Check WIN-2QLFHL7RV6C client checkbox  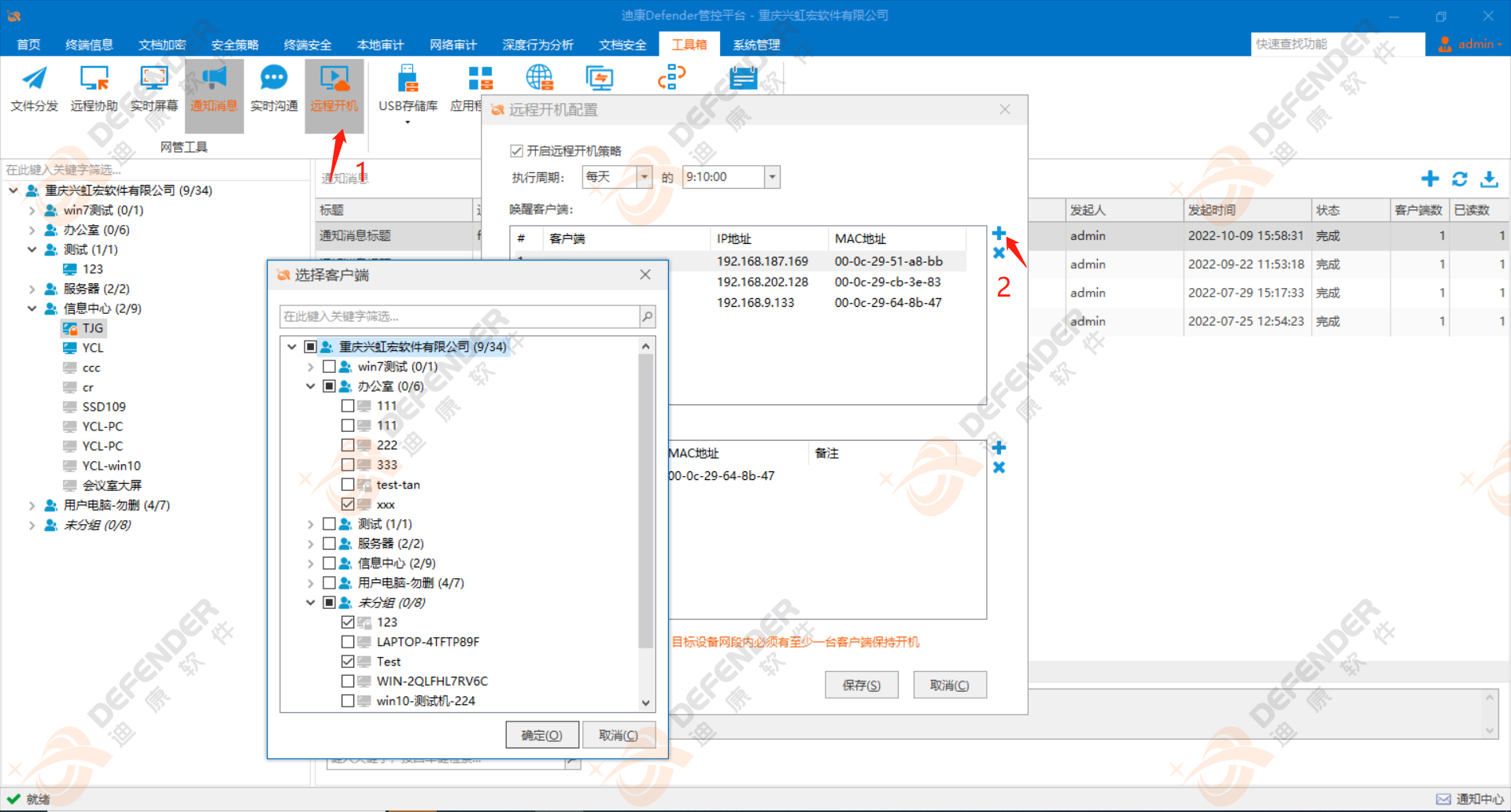348,681
